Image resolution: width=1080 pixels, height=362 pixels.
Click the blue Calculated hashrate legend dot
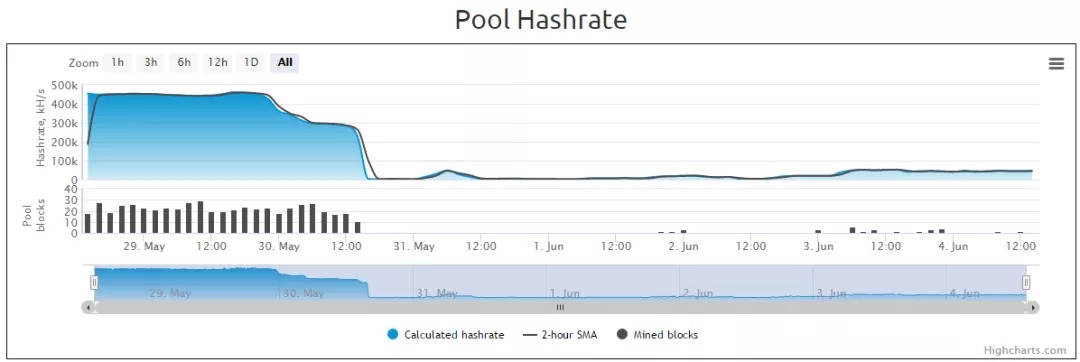click(x=393, y=335)
